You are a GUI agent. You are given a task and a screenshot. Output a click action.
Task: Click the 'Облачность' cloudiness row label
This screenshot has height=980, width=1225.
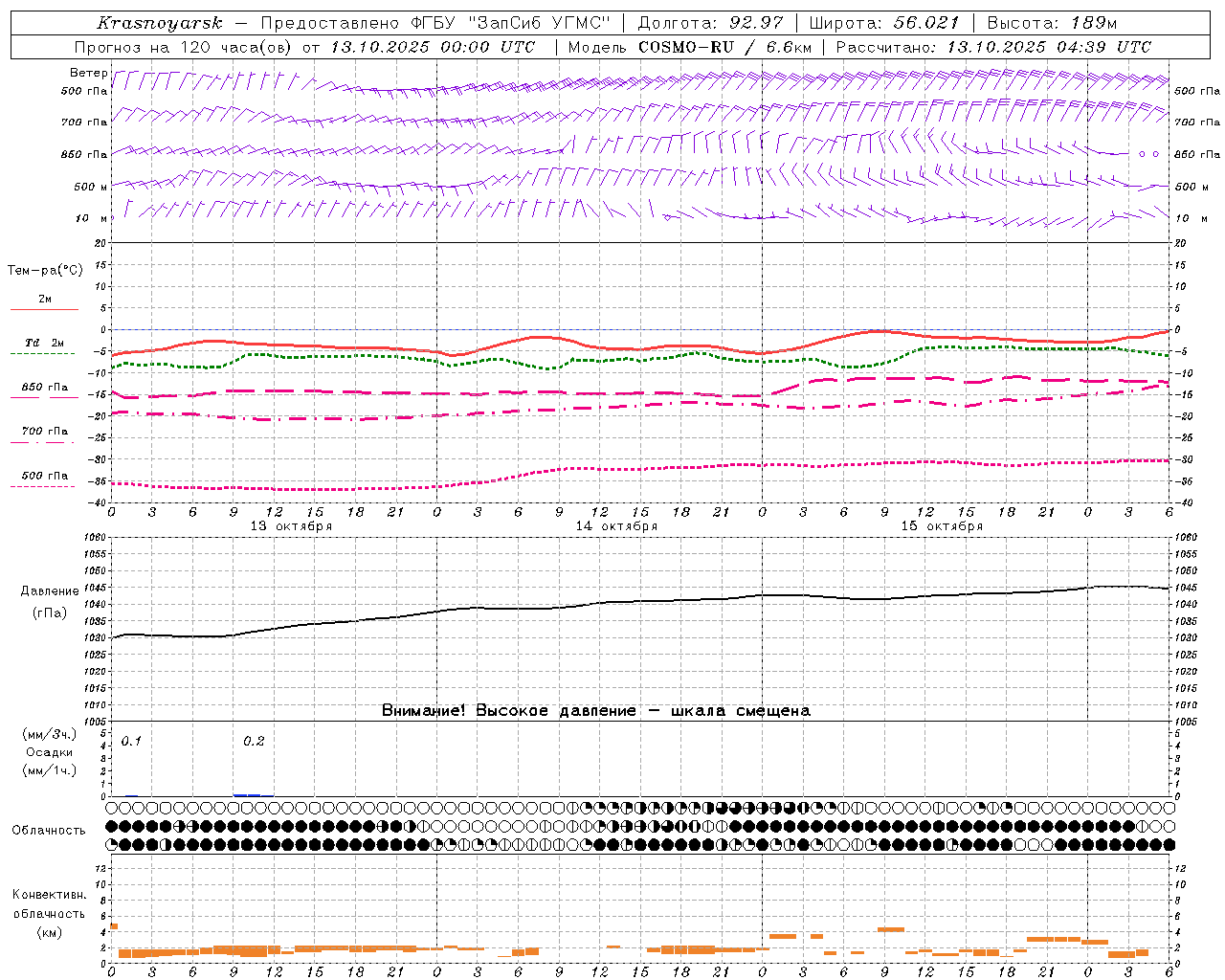click(x=49, y=831)
